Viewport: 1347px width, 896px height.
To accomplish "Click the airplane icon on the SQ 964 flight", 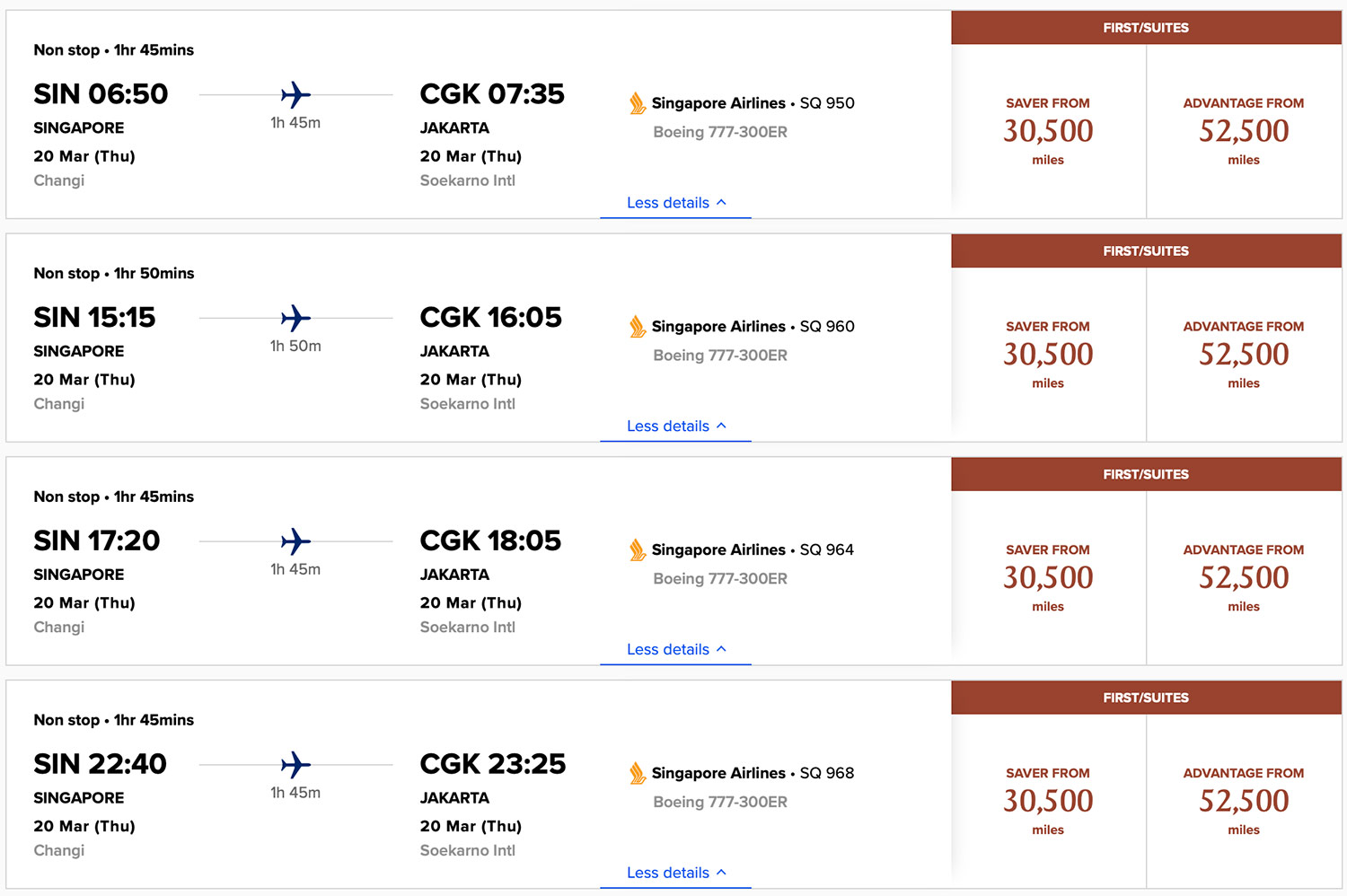I will pyautogui.click(x=295, y=541).
